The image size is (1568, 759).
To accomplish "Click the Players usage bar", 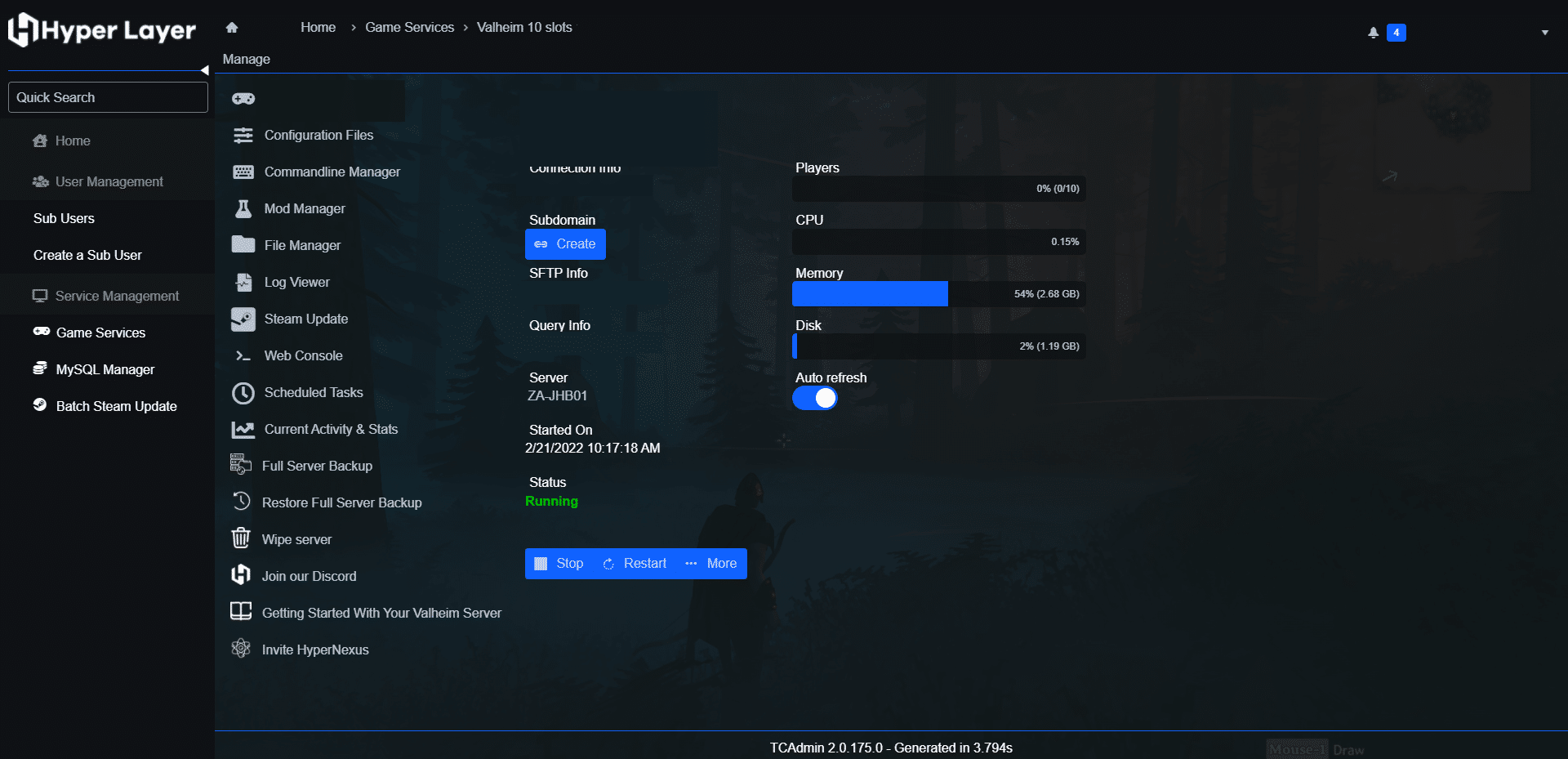I will click(939, 189).
